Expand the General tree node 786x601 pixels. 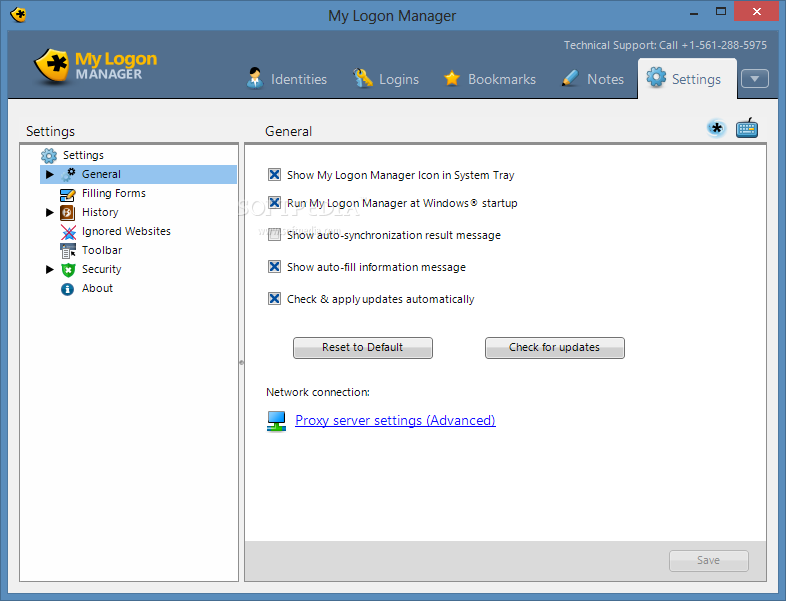click(x=50, y=174)
